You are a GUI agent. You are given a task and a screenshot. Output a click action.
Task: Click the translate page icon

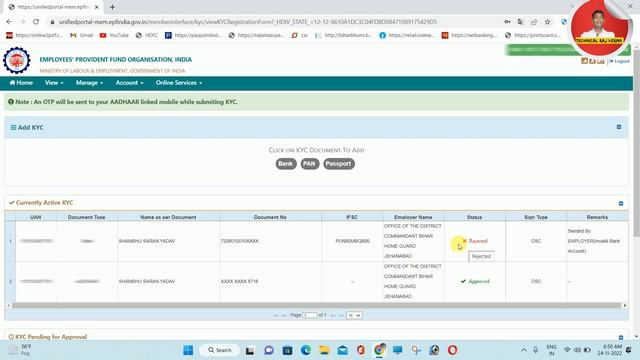(520, 22)
